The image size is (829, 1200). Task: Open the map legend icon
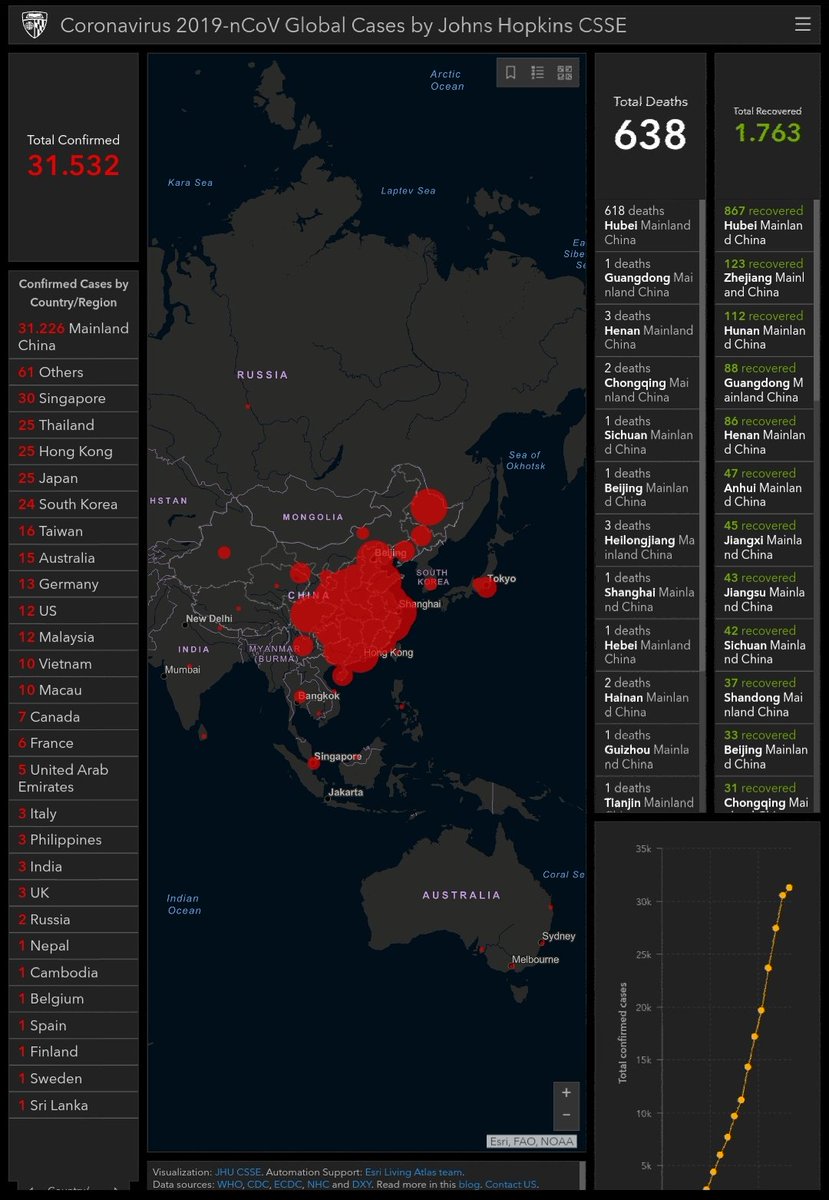point(537,72)
